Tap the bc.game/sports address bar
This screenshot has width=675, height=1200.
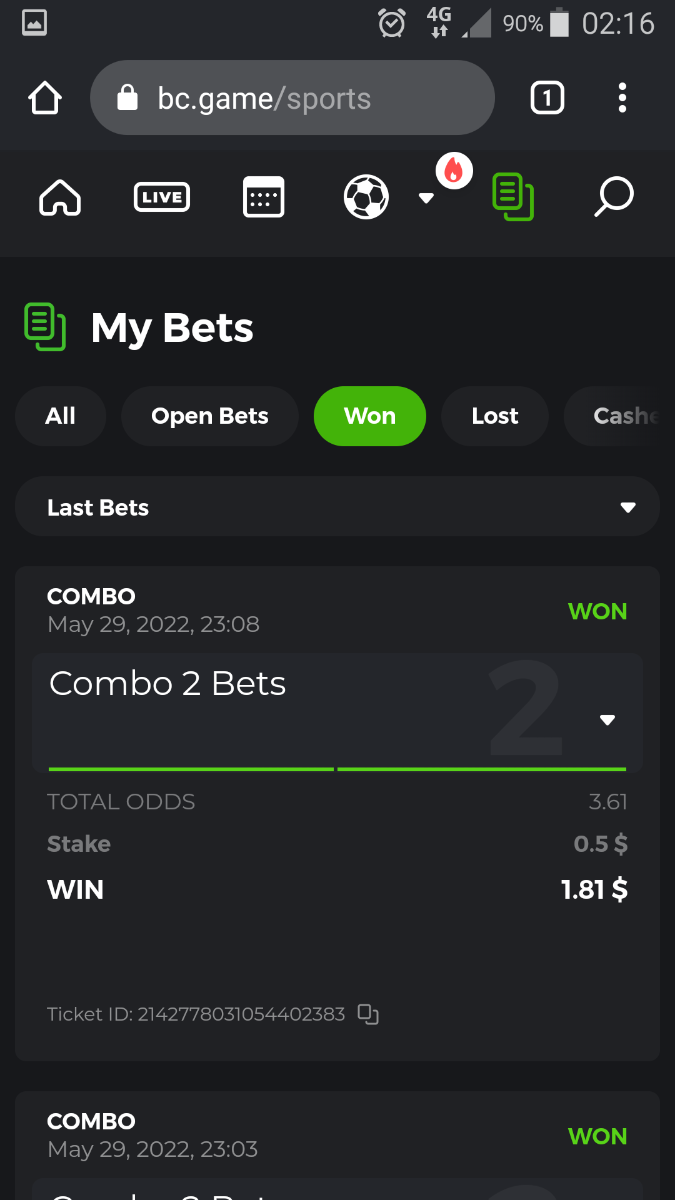tap(292, 98)
